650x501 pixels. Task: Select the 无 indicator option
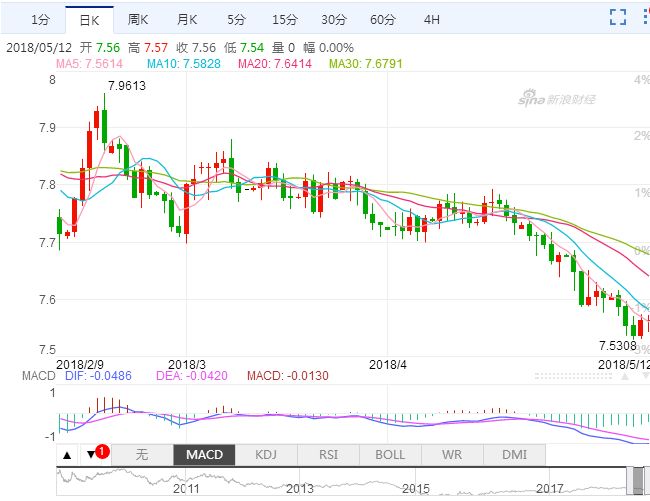tap(142, 455)
